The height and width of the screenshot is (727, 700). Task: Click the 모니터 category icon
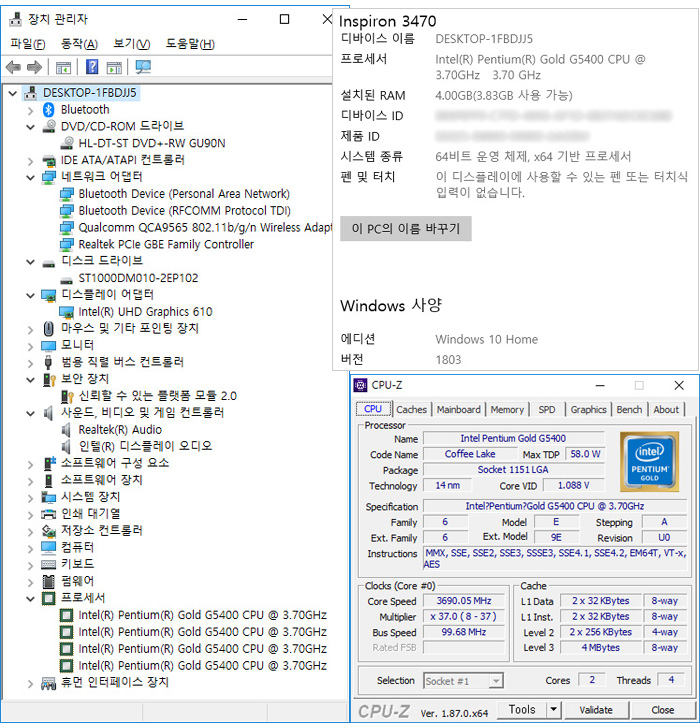tap(49, 346)
